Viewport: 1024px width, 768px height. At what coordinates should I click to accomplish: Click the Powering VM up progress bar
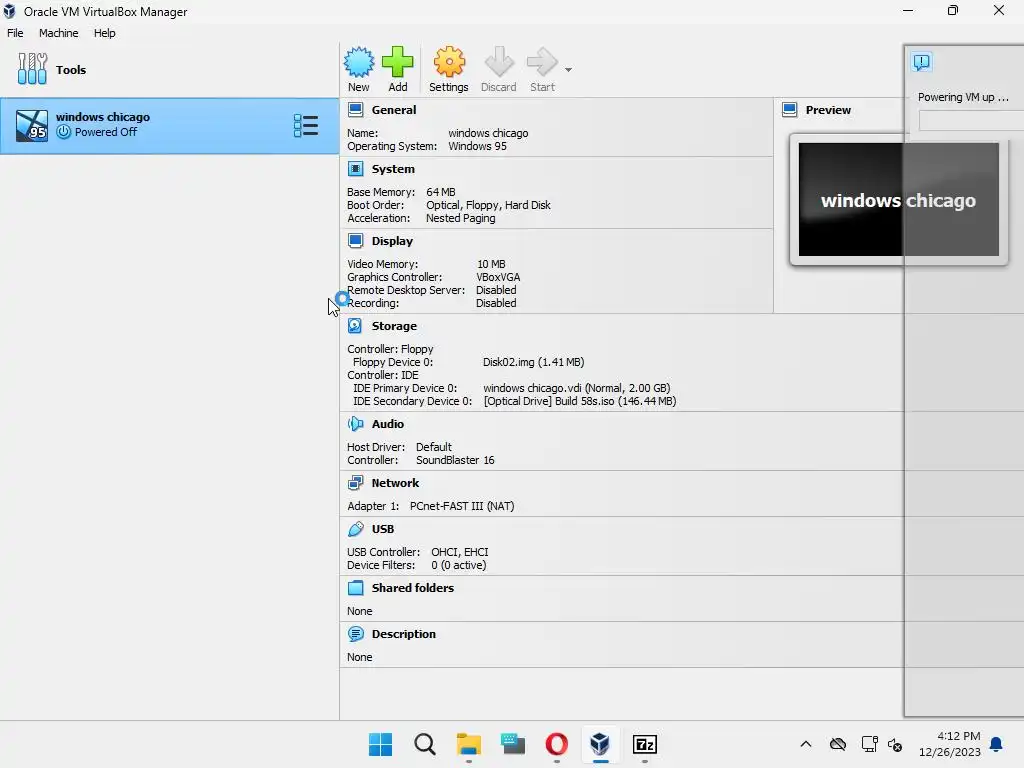click(x=971, y=120)
